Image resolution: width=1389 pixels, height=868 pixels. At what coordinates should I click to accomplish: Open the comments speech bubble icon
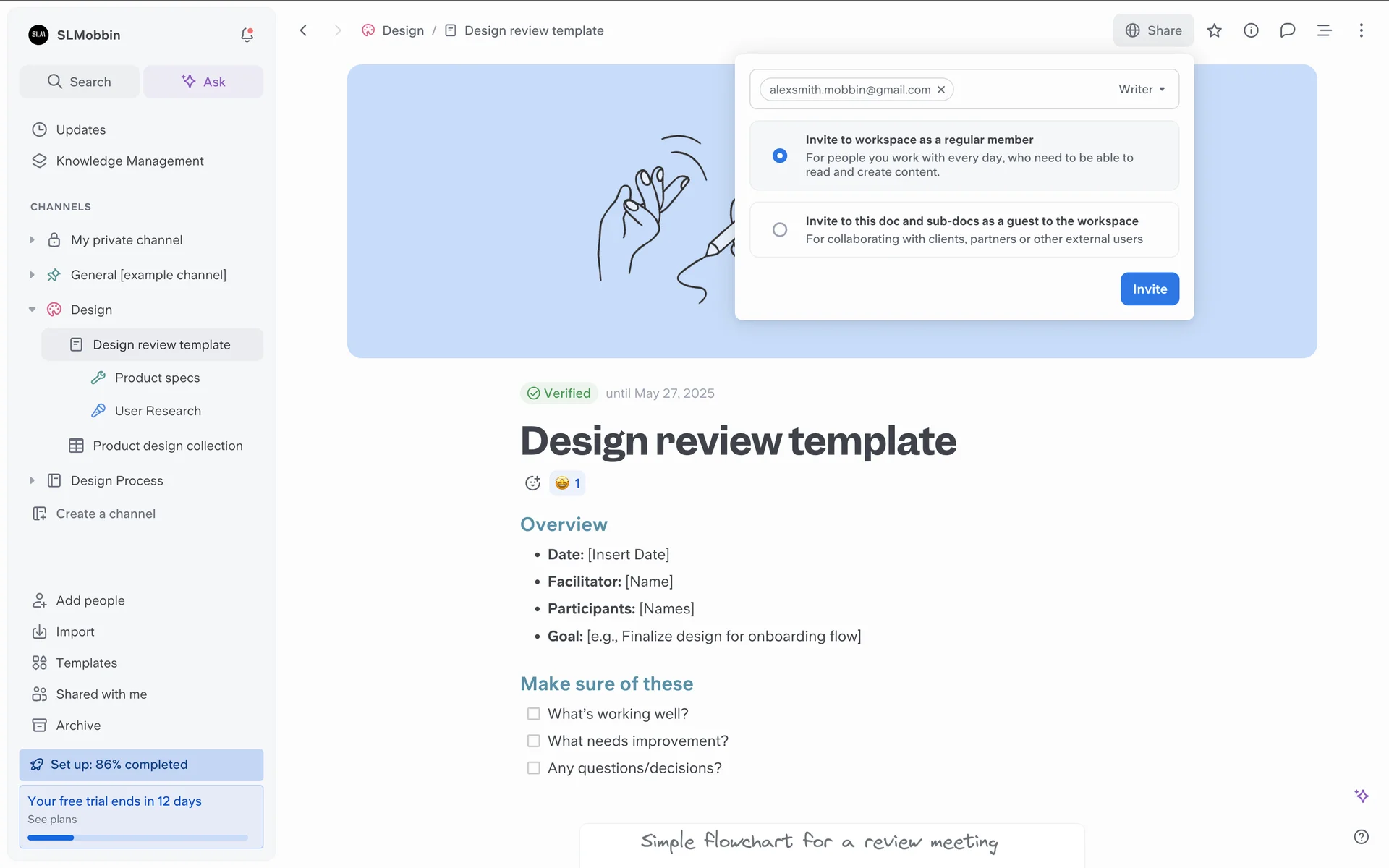coord(1287,30)
